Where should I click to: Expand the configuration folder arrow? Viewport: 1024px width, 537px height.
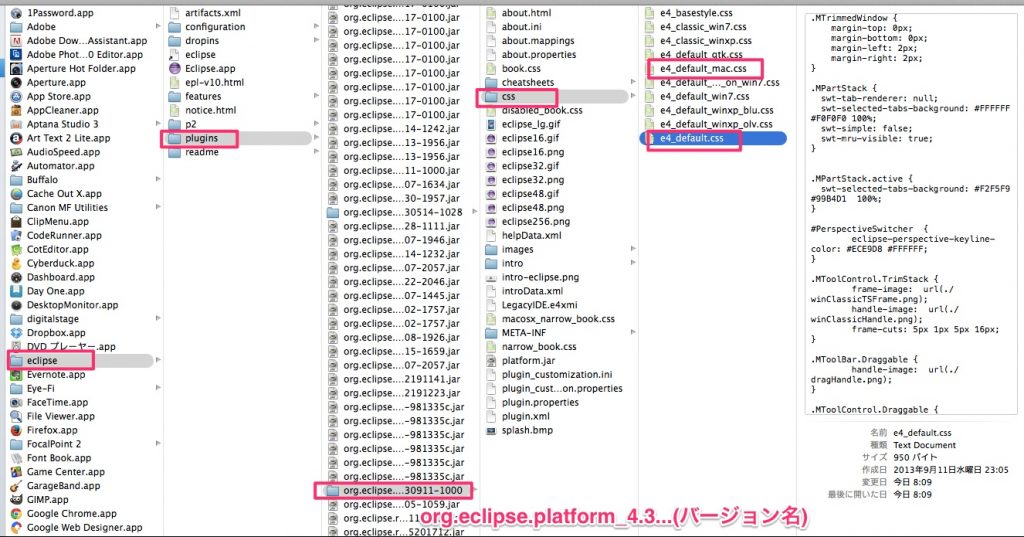316,27
